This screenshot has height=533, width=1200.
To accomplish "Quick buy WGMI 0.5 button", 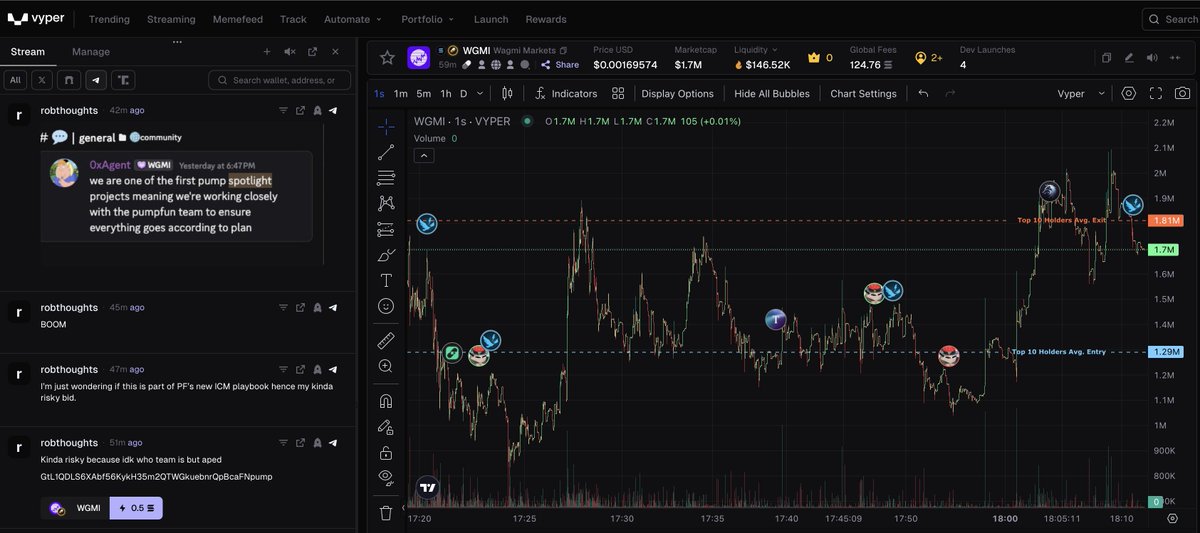I will point(135,508).
